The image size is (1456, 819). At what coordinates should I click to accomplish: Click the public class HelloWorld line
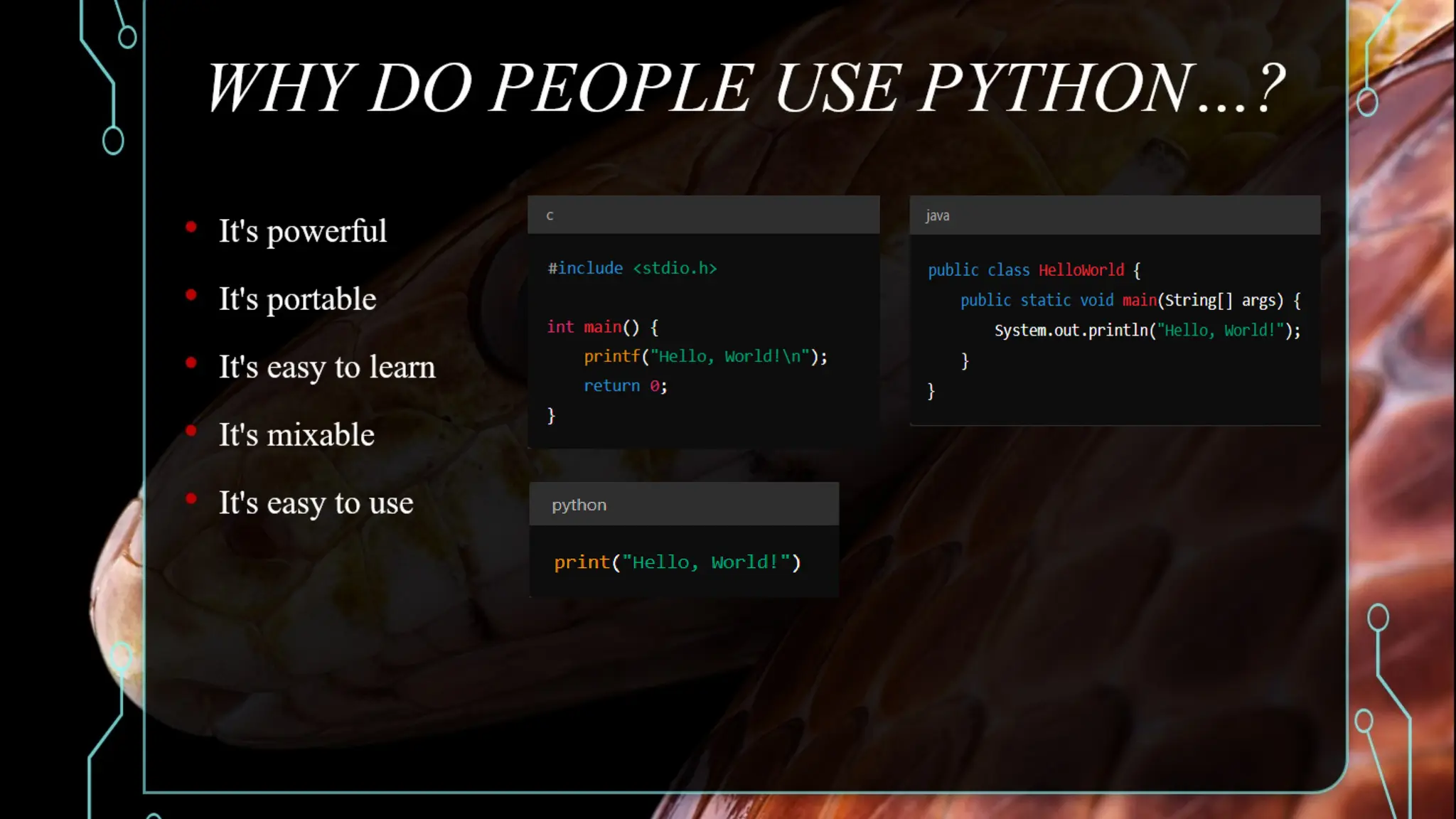pos(1033,270)
